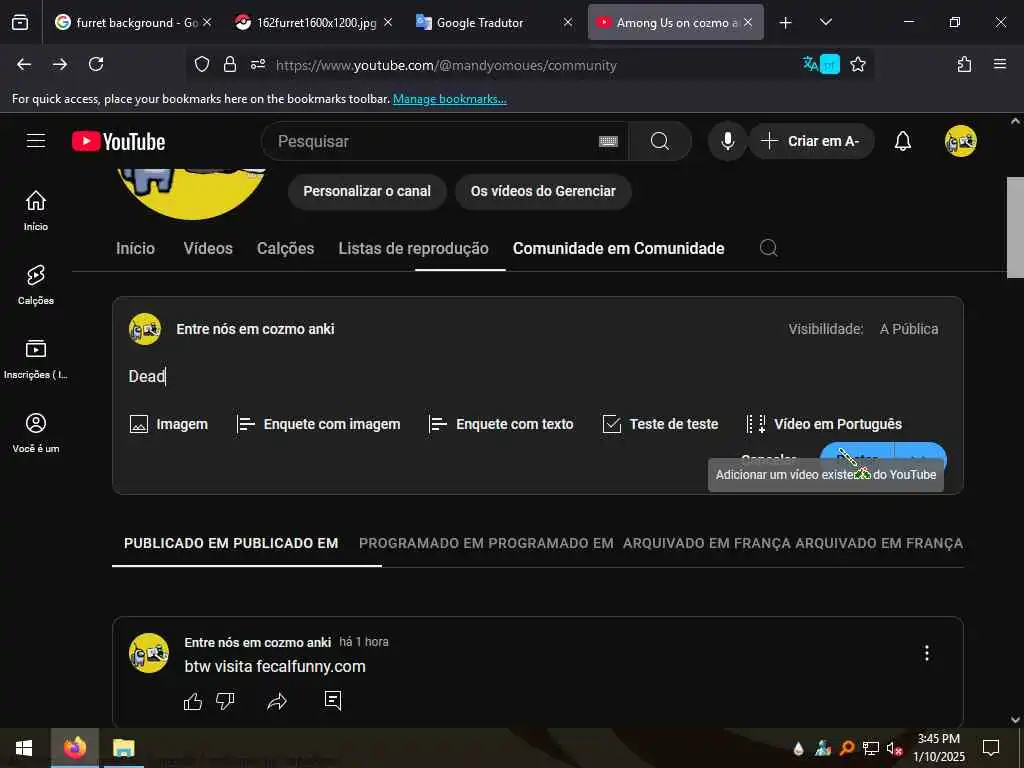Click the YouTube logo

118,142
